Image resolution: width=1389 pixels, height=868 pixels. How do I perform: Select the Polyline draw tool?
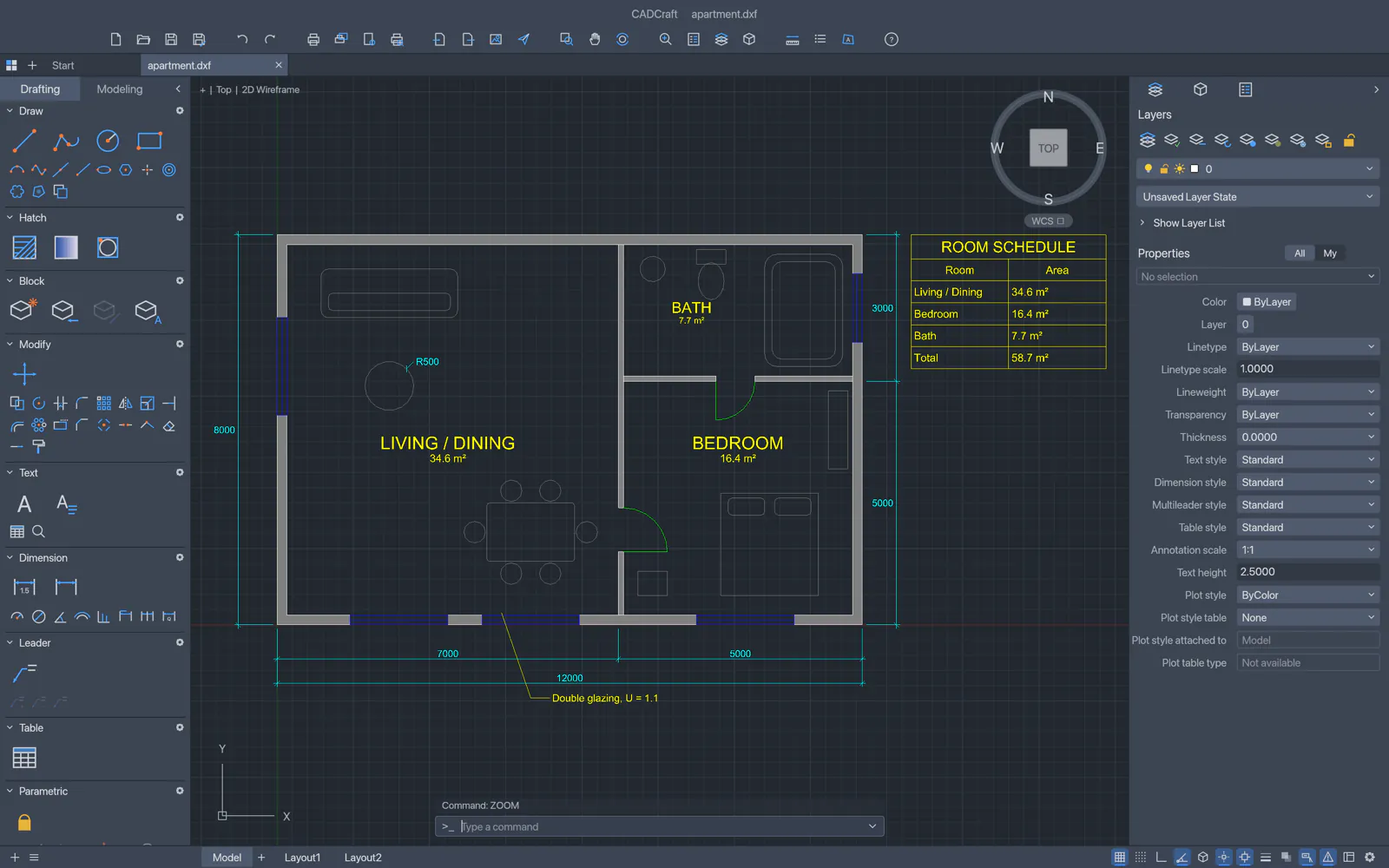coord(66,141)
